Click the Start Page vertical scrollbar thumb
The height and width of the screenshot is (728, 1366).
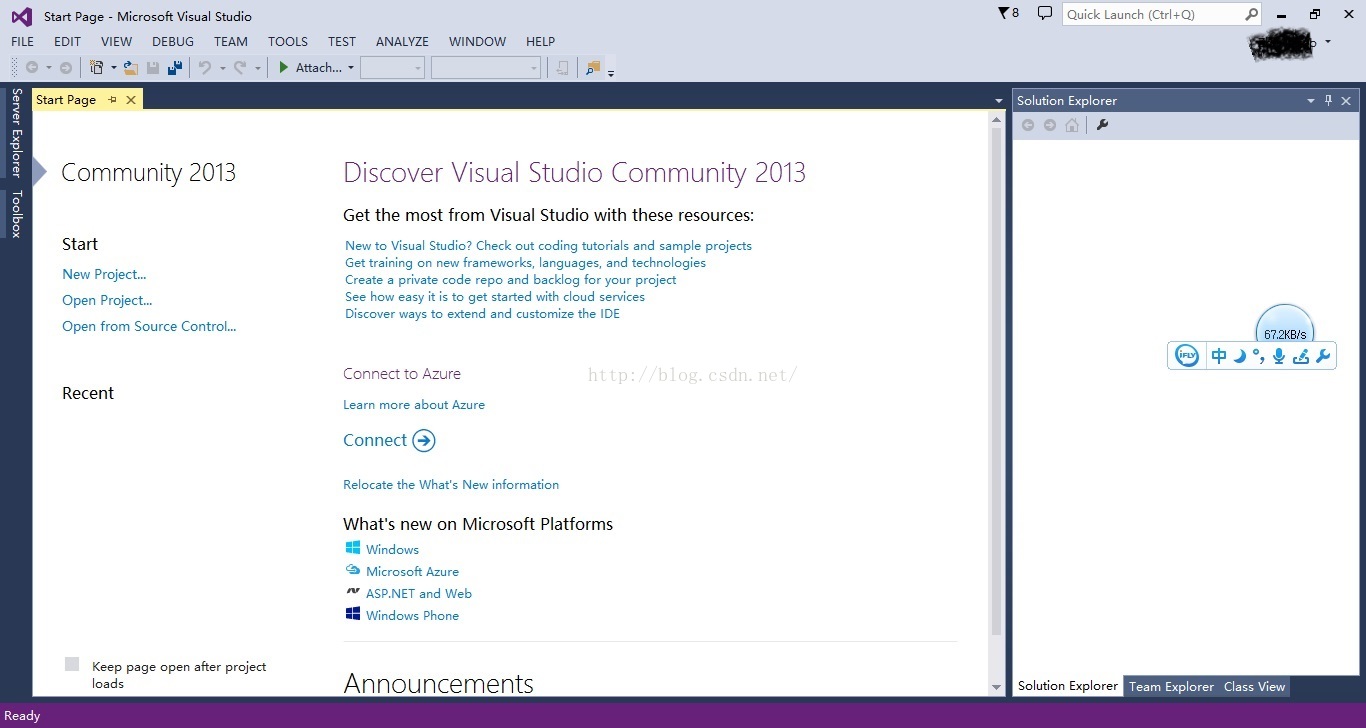(996, 381)
